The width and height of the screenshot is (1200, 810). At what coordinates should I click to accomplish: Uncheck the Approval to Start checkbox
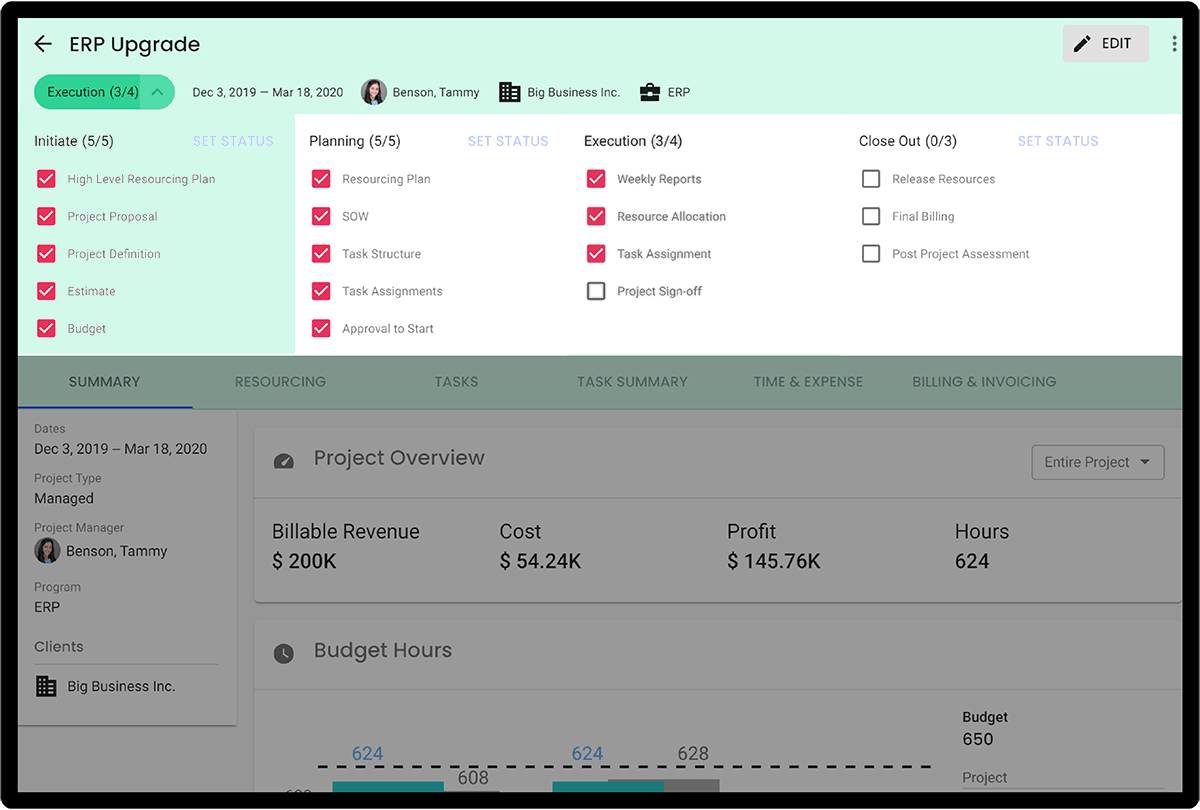click(321, 328)
